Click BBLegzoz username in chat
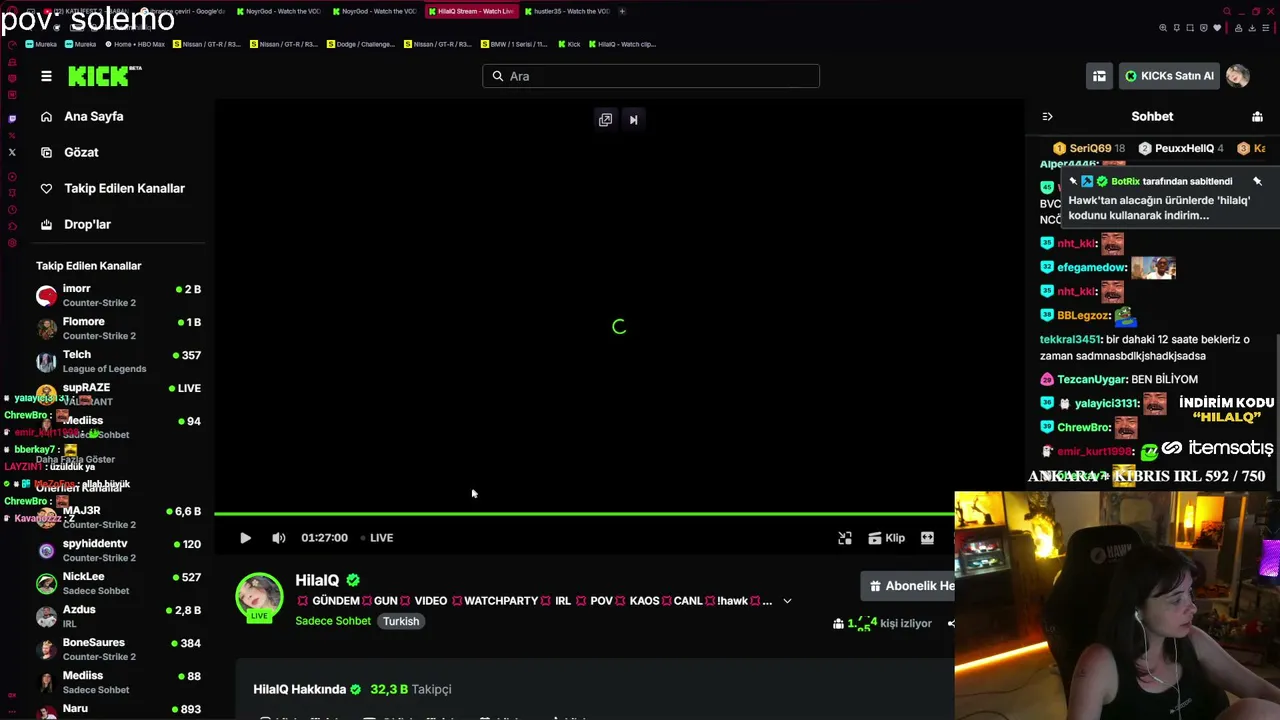1280x720 pixels. [x=1085, y=315]
